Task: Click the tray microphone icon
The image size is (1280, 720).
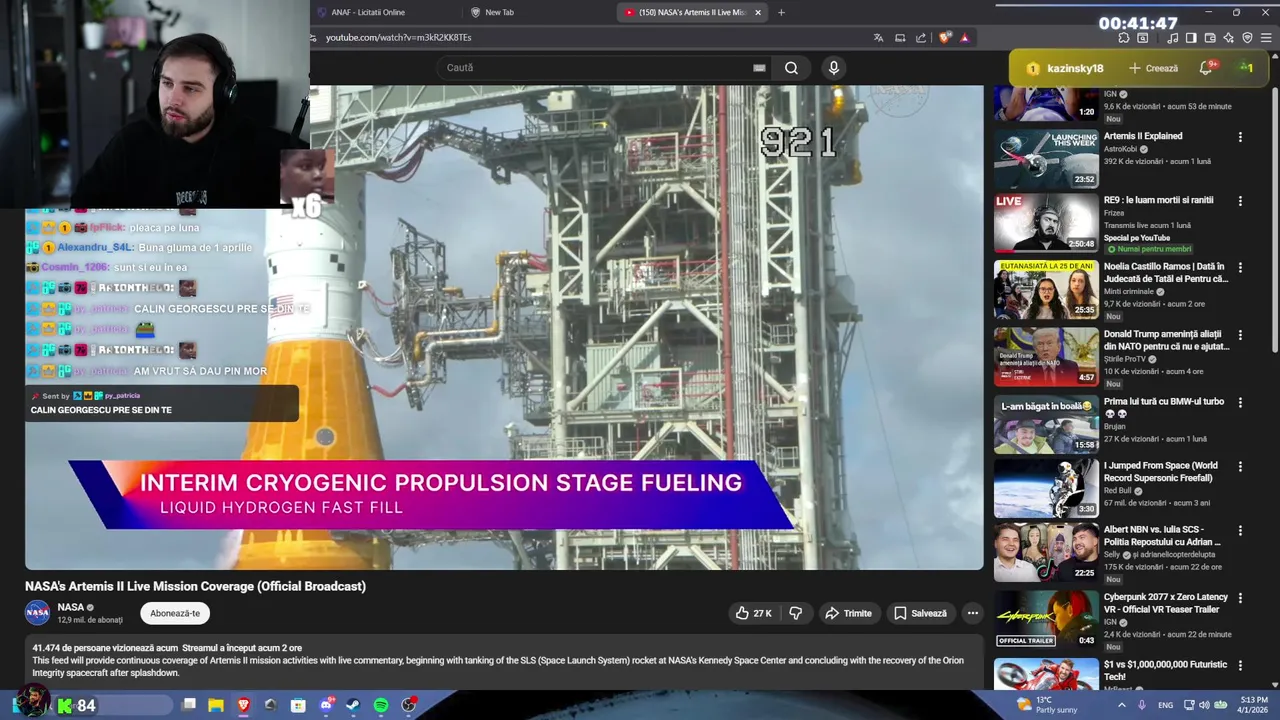Action: 1142,705
